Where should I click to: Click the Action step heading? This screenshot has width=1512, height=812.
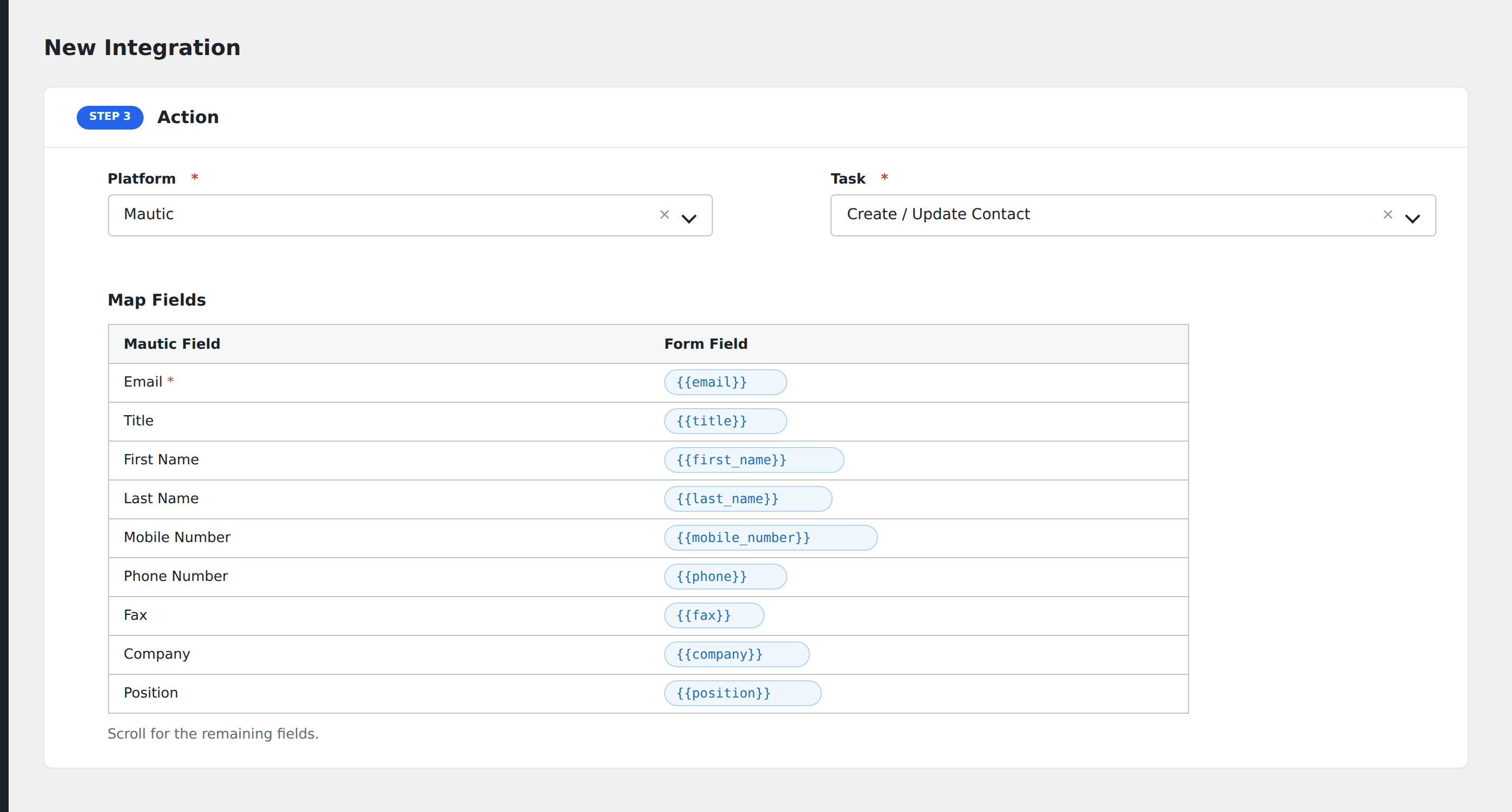click(x=188, y=117)
